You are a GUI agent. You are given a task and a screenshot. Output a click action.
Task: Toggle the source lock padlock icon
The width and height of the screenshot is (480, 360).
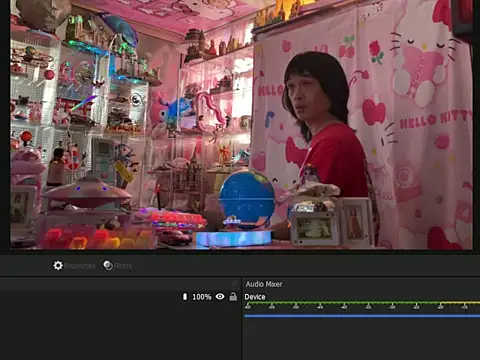[233, 296]
